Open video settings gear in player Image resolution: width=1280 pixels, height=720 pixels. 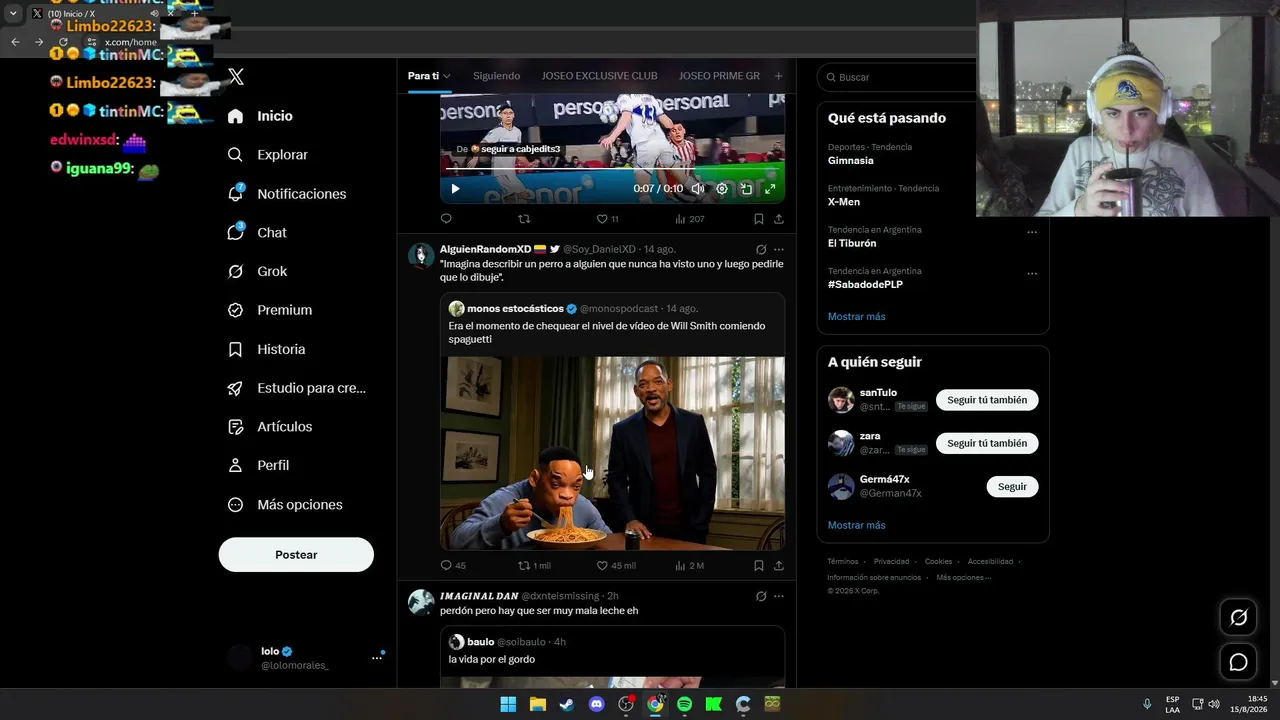pyautogui.click(x=722, y=189)
